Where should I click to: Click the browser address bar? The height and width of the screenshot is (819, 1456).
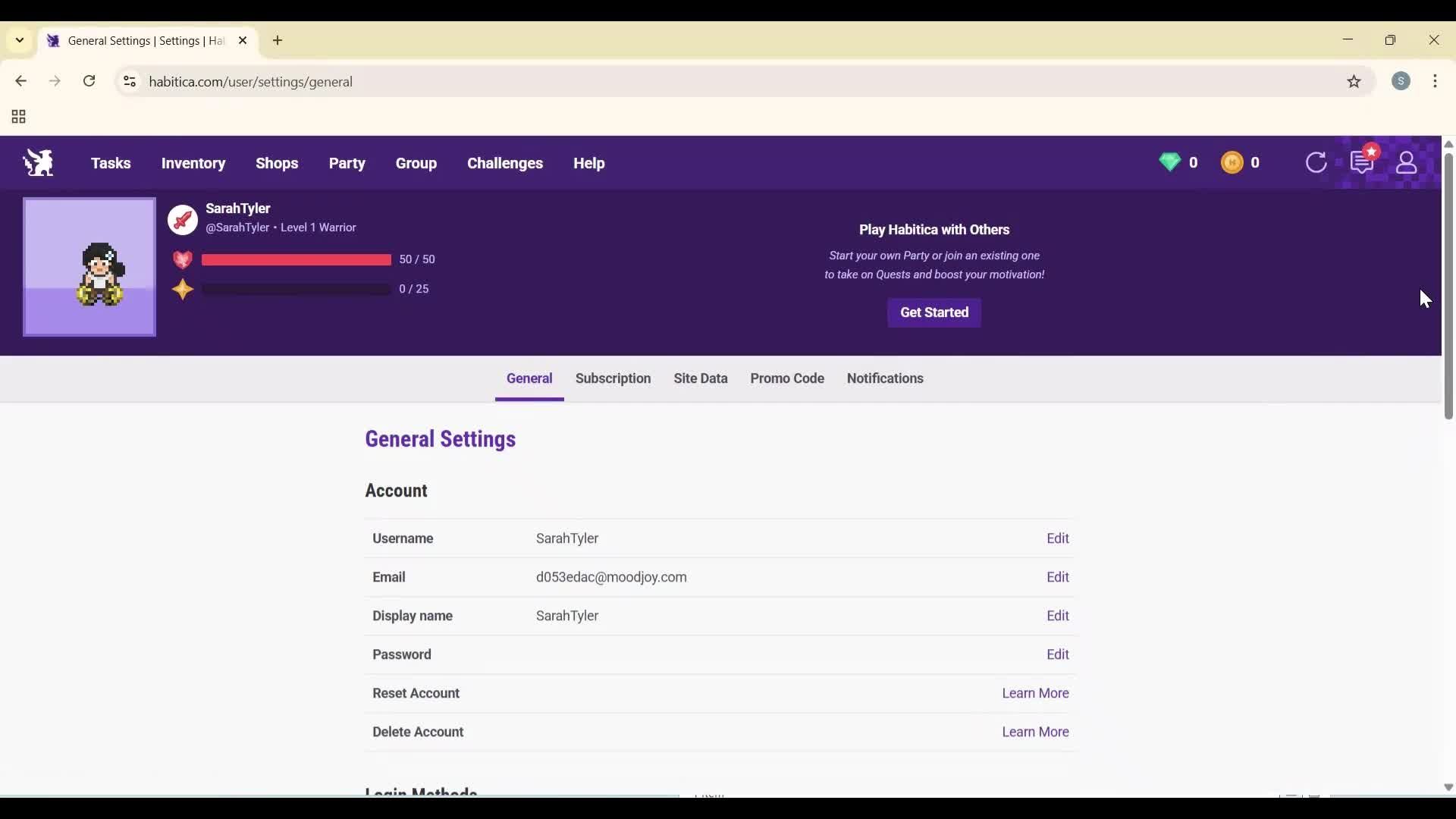[455, 81]
